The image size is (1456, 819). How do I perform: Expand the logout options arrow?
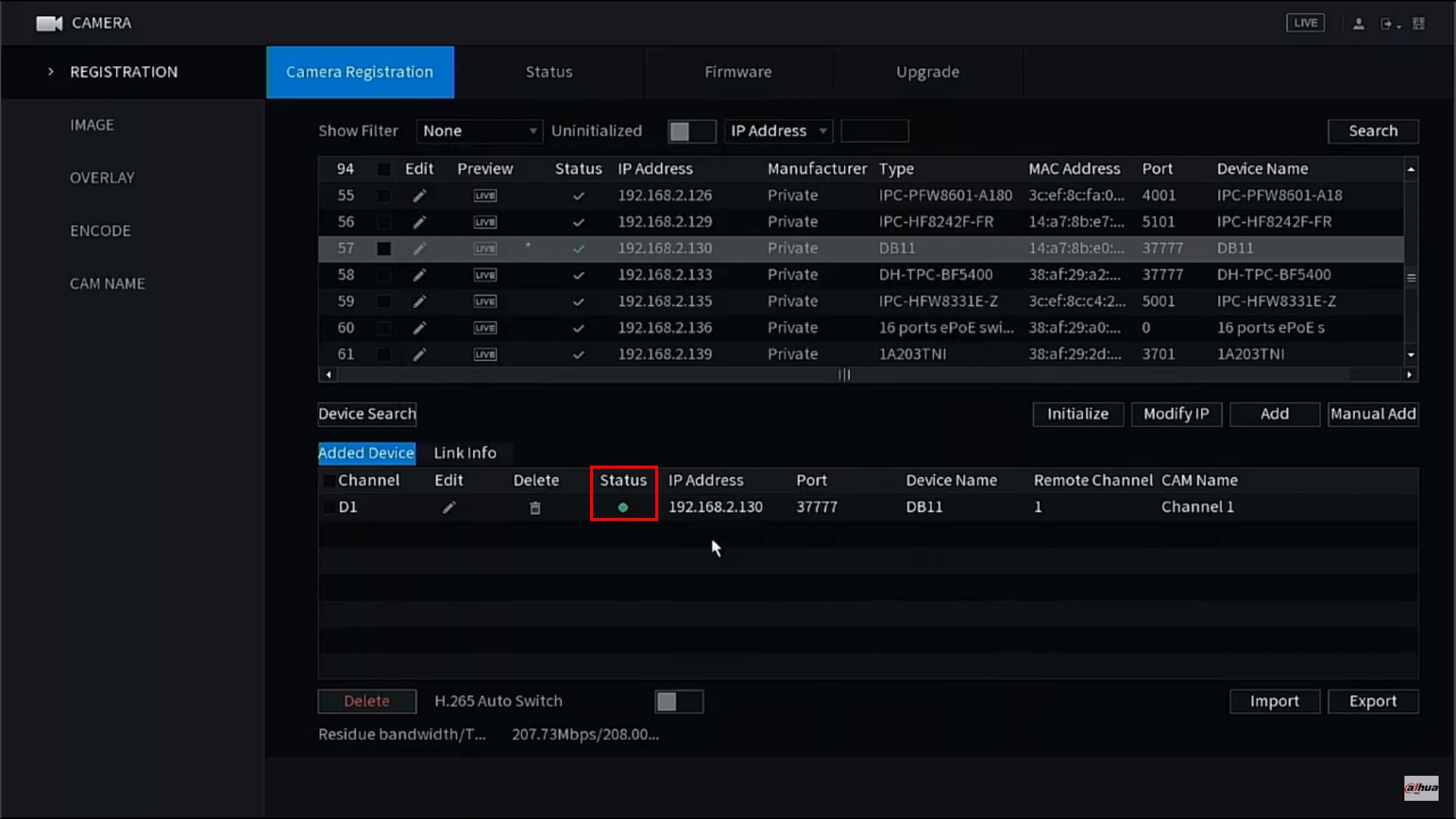(x=1399, y=27)
